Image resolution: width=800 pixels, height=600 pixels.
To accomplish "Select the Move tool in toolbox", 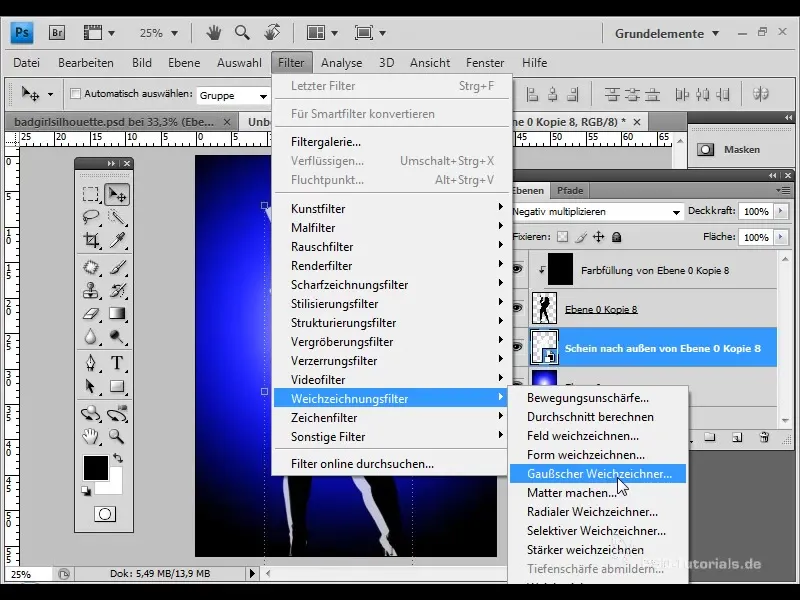I will [117, 194].
